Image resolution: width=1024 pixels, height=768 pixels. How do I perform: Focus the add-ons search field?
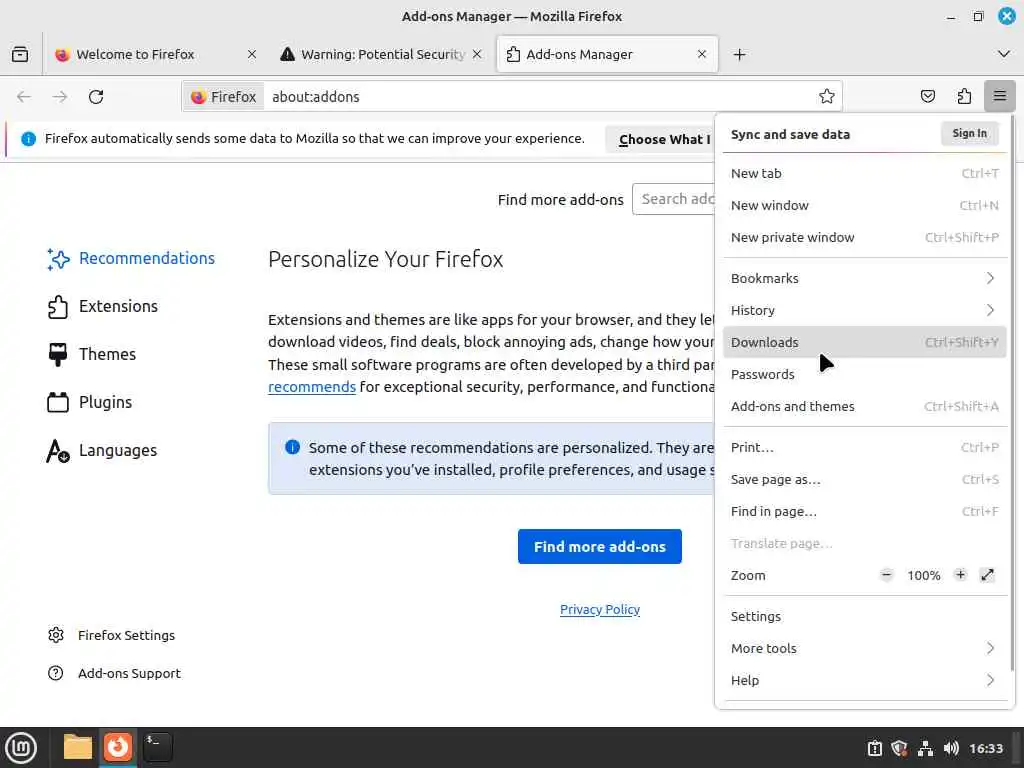click(x=674, y=199)
